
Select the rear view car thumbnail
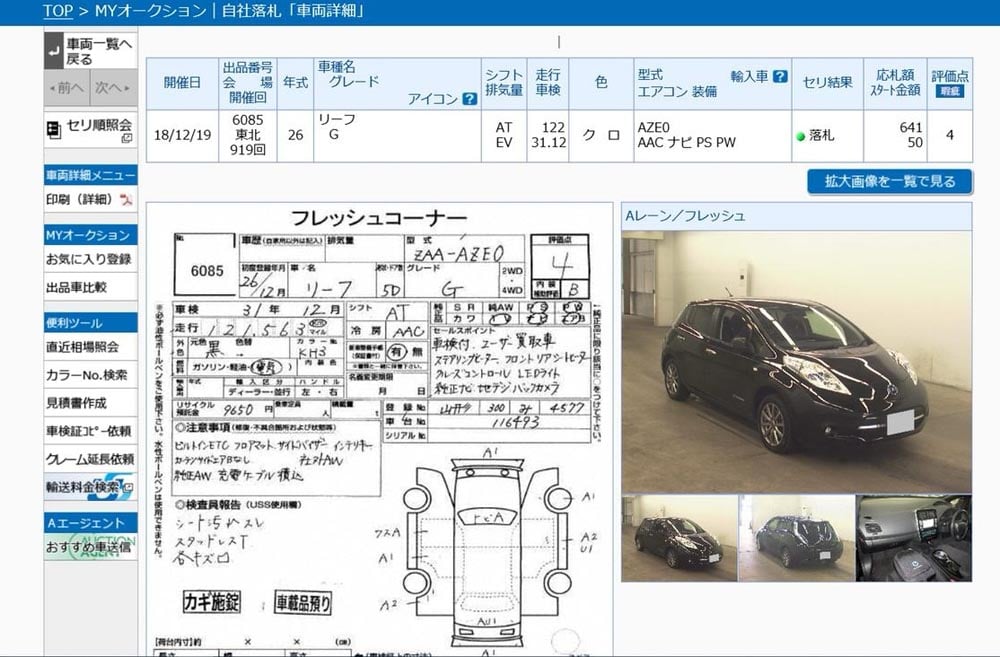point(797,538)
